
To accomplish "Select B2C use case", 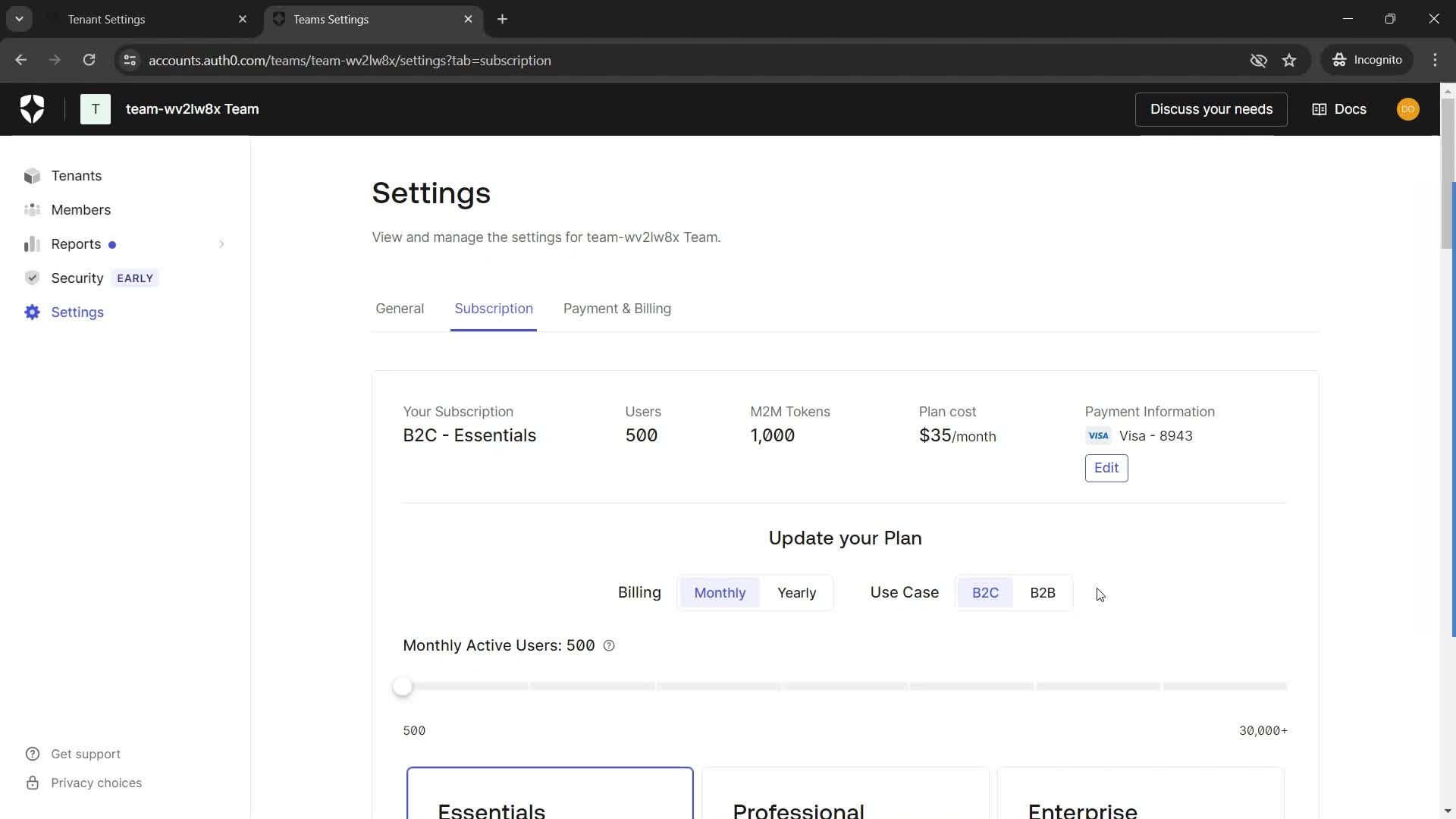I will coord(985,593).
